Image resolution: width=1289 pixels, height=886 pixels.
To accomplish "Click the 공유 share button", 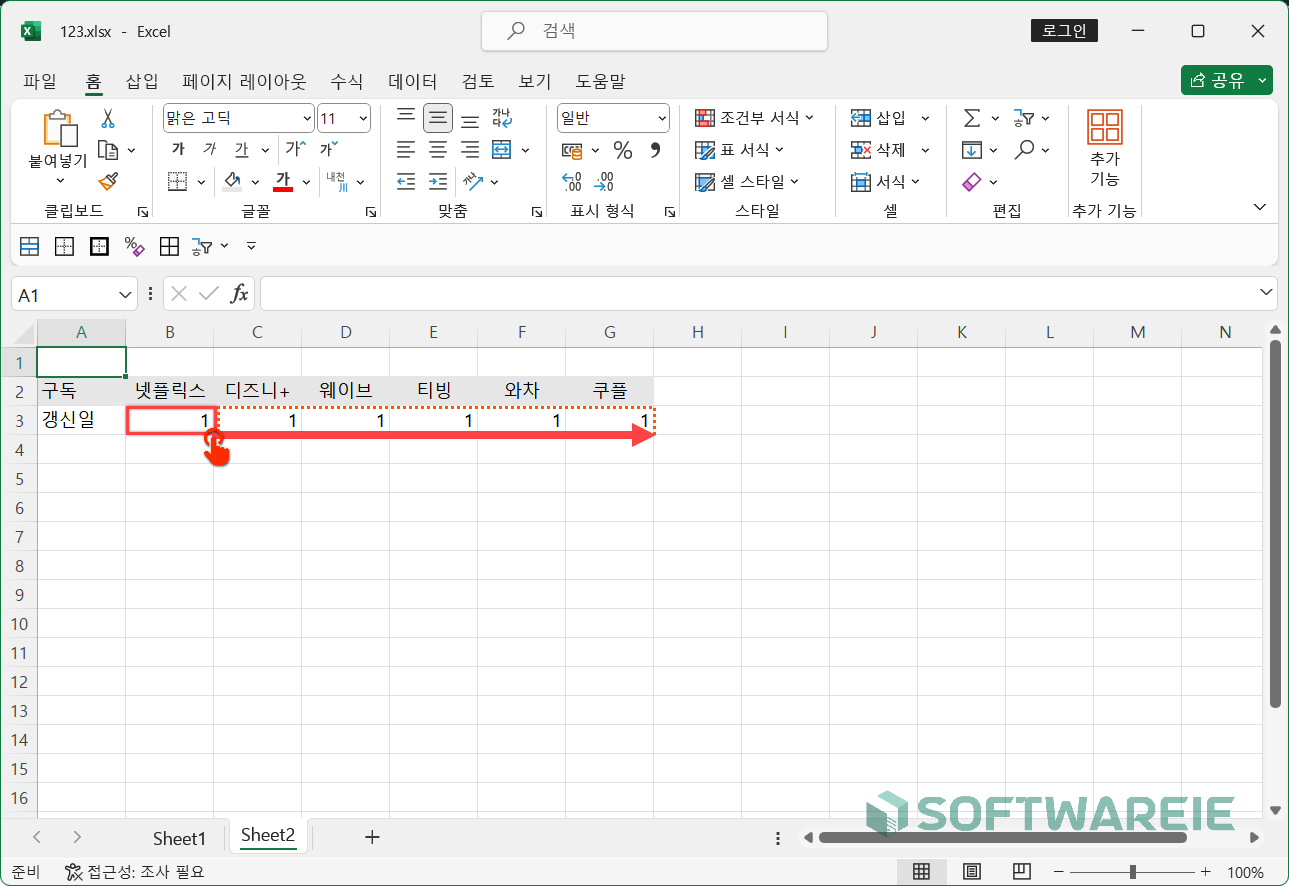I will (1226, 81).
